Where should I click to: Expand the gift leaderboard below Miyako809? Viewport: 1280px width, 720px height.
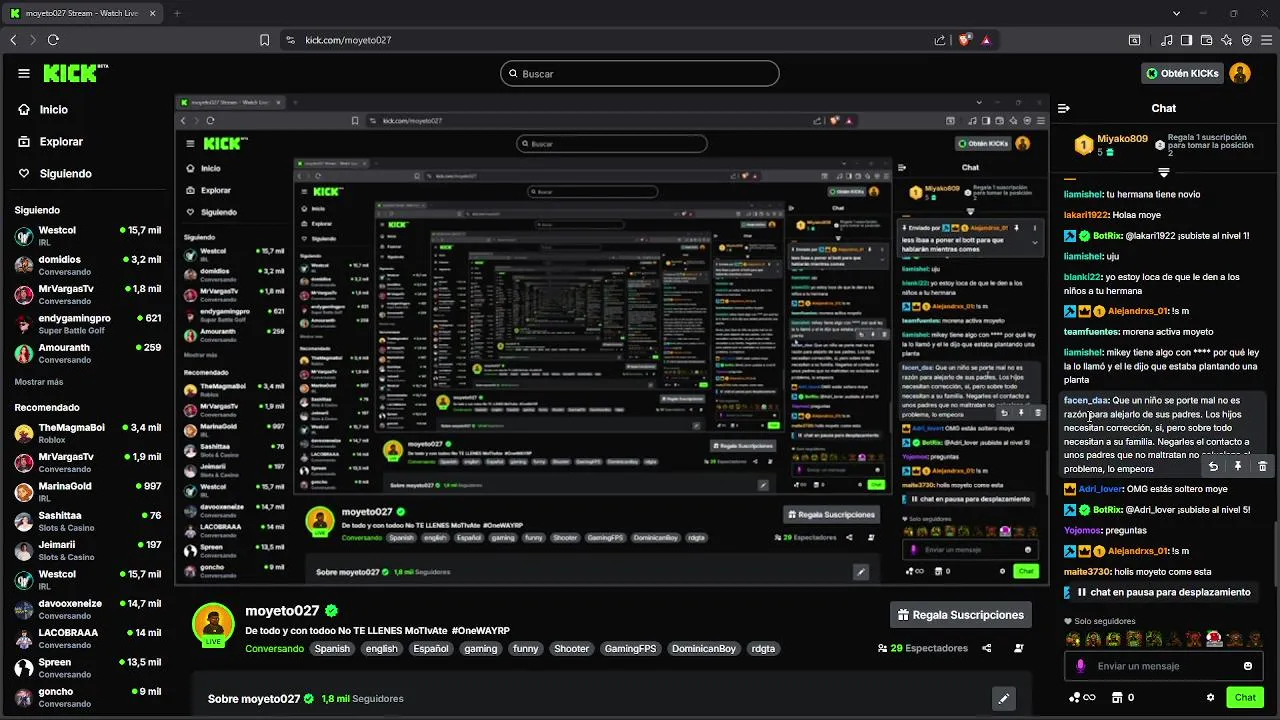pos(1164,173)
